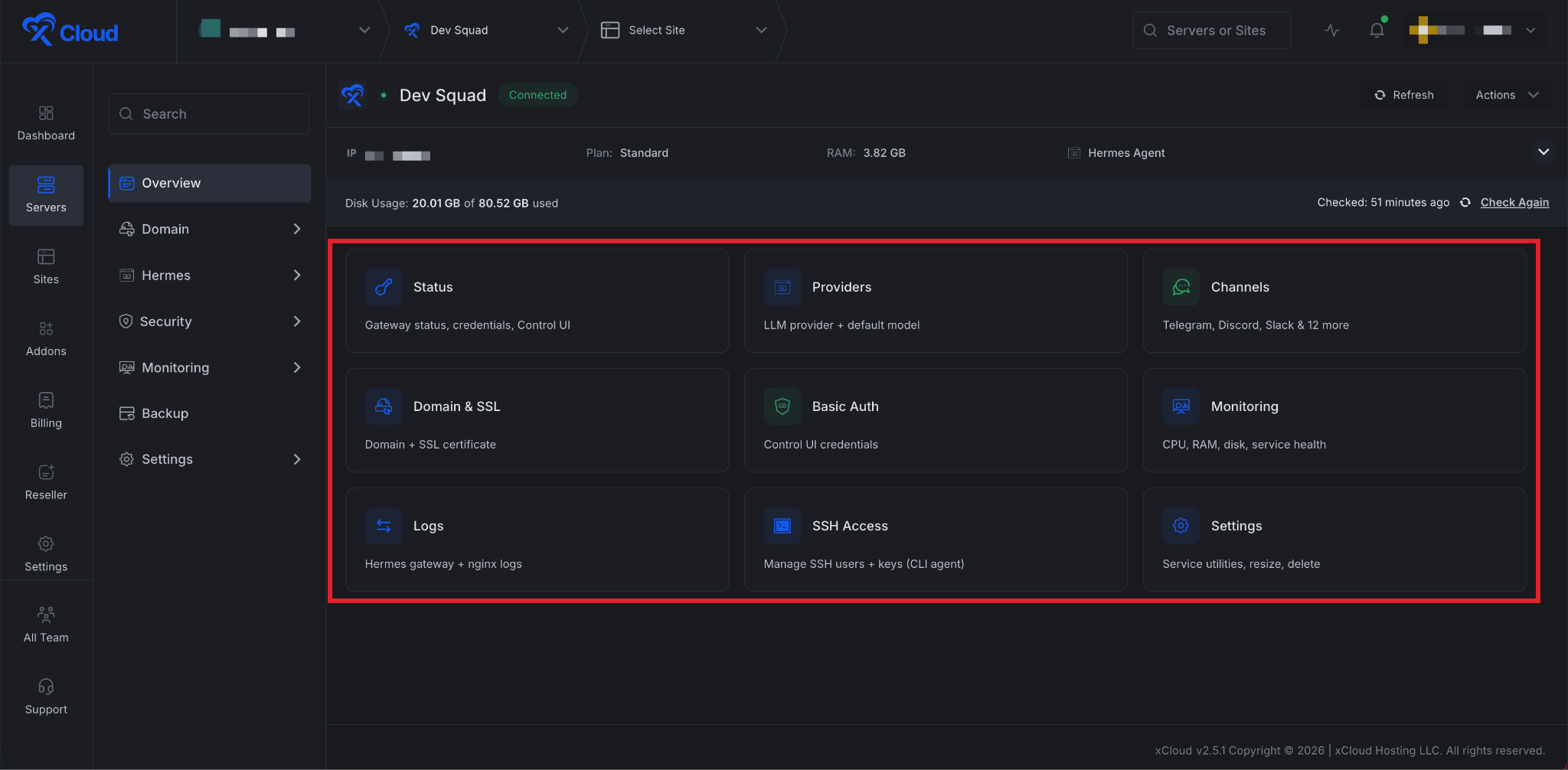Image resolution: width=1568 pixels, height=770 pixels.
Task: Click the Addons sidebar icon
Action: (46, 337)
